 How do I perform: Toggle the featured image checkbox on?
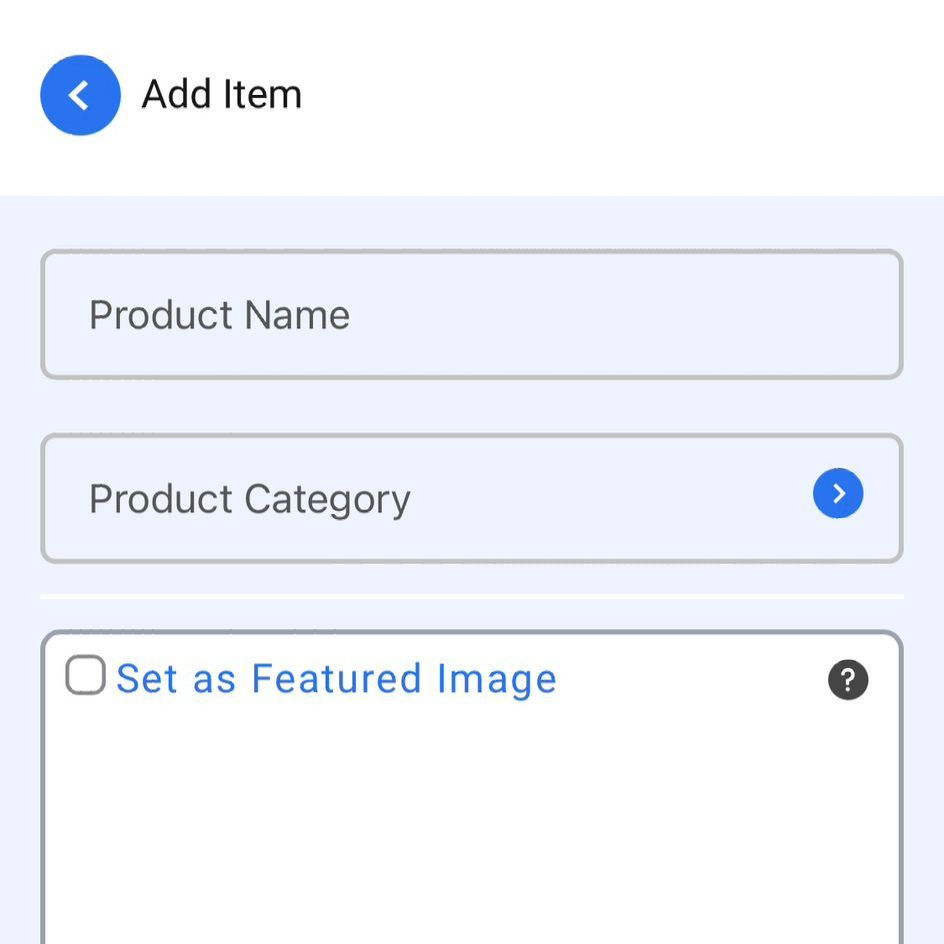tap(85, 675)
